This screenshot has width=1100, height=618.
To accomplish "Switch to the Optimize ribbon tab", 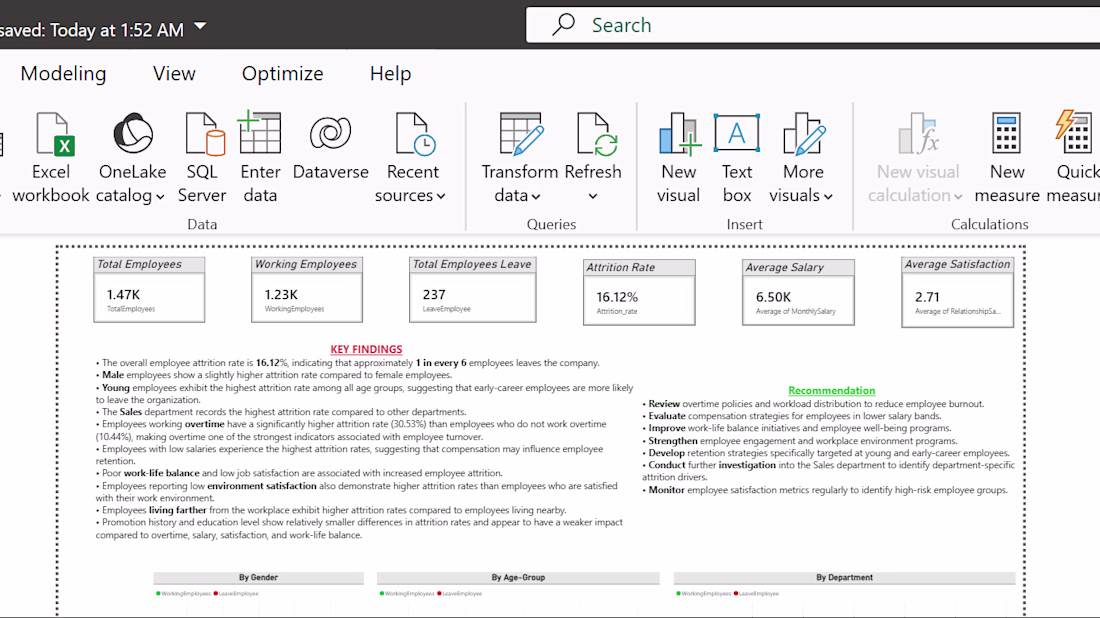I will pos(283,74).
